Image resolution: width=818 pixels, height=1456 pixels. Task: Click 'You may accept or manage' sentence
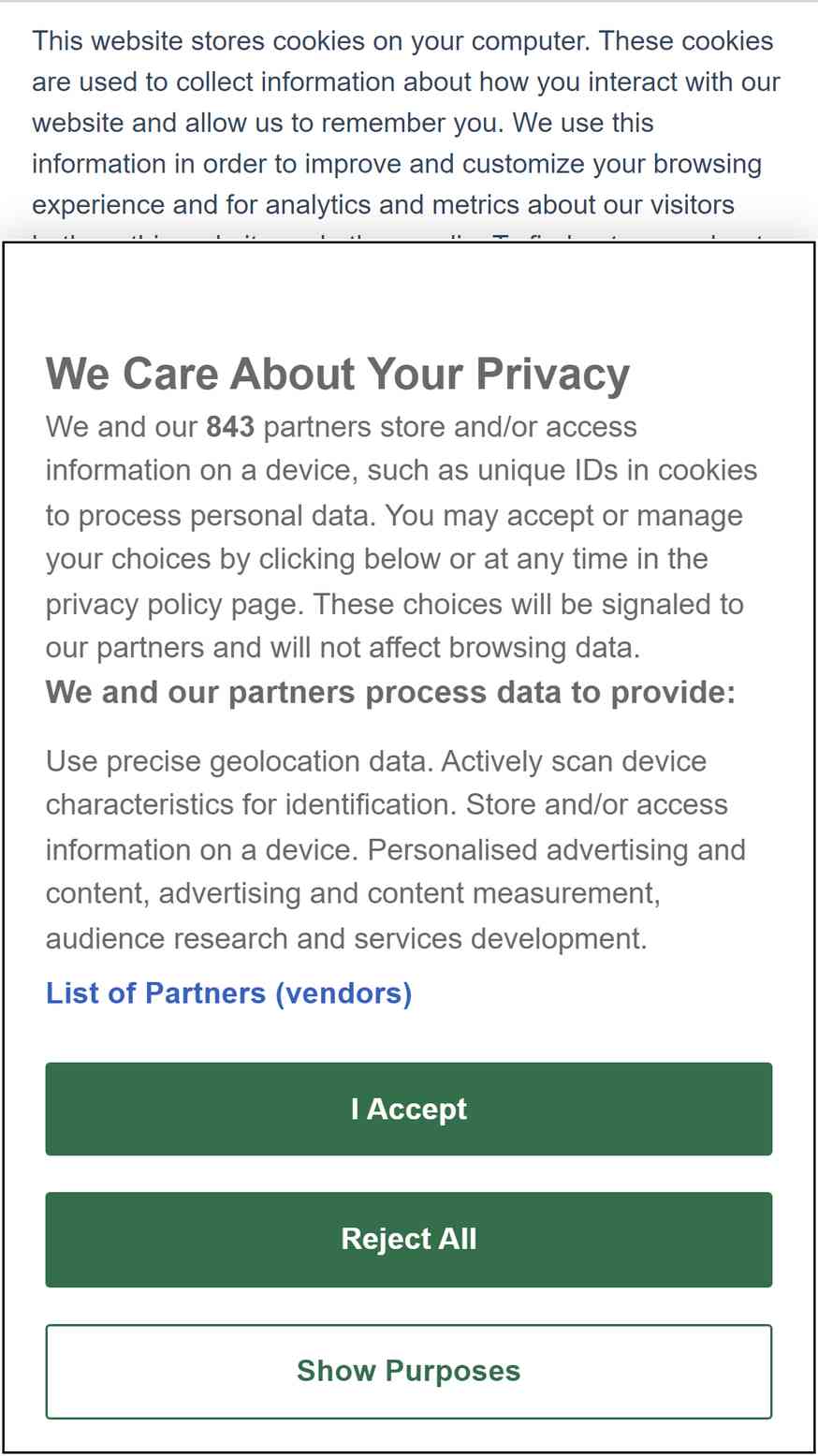[564, 515]
